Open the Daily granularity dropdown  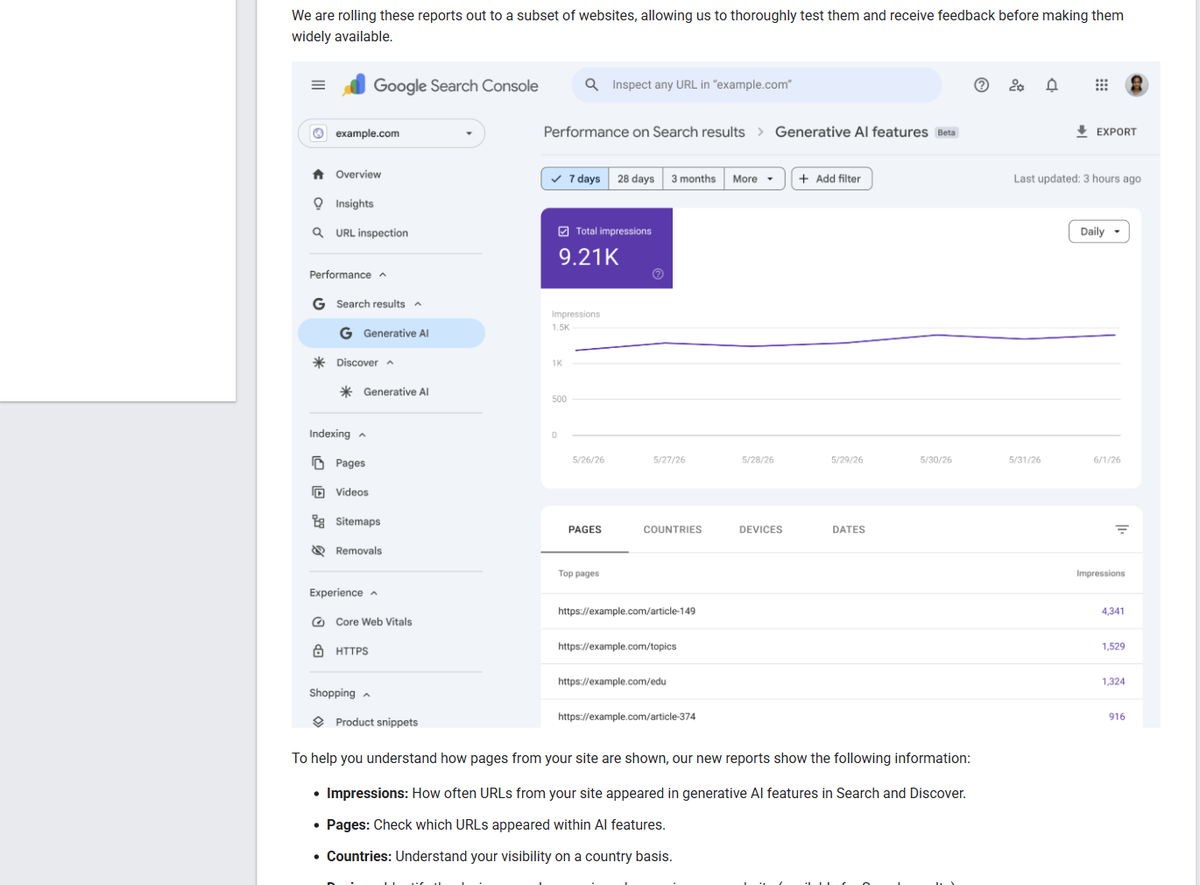[x=1099, y=231]
